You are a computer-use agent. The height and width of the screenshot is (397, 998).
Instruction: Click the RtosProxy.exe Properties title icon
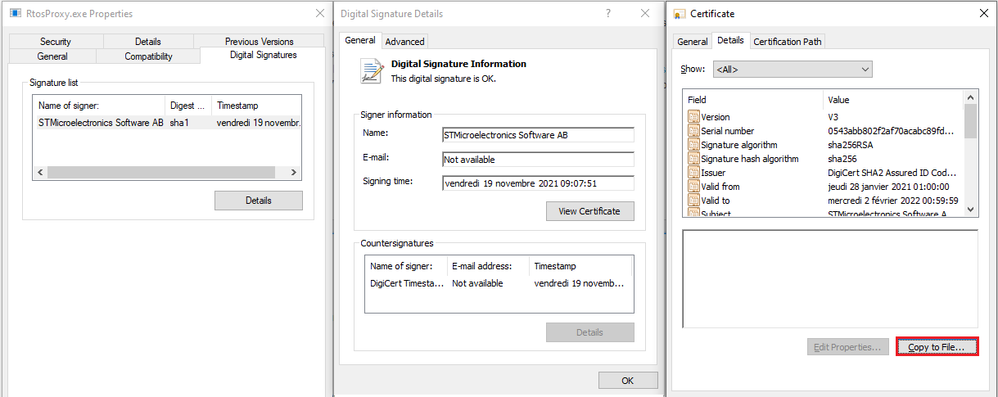[15, 13]
